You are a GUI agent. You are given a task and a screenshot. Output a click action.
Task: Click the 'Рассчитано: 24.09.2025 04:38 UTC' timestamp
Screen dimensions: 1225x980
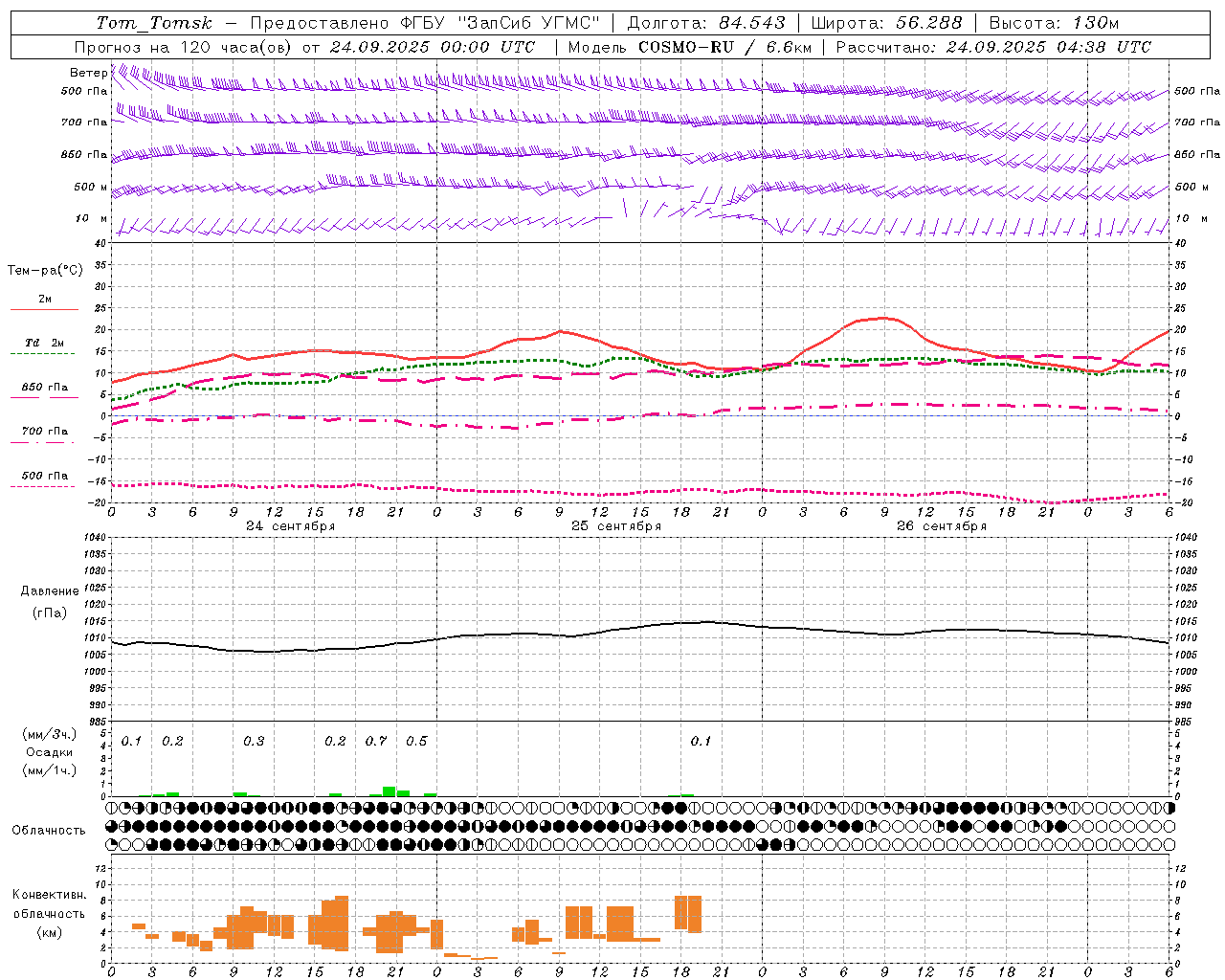993,47
